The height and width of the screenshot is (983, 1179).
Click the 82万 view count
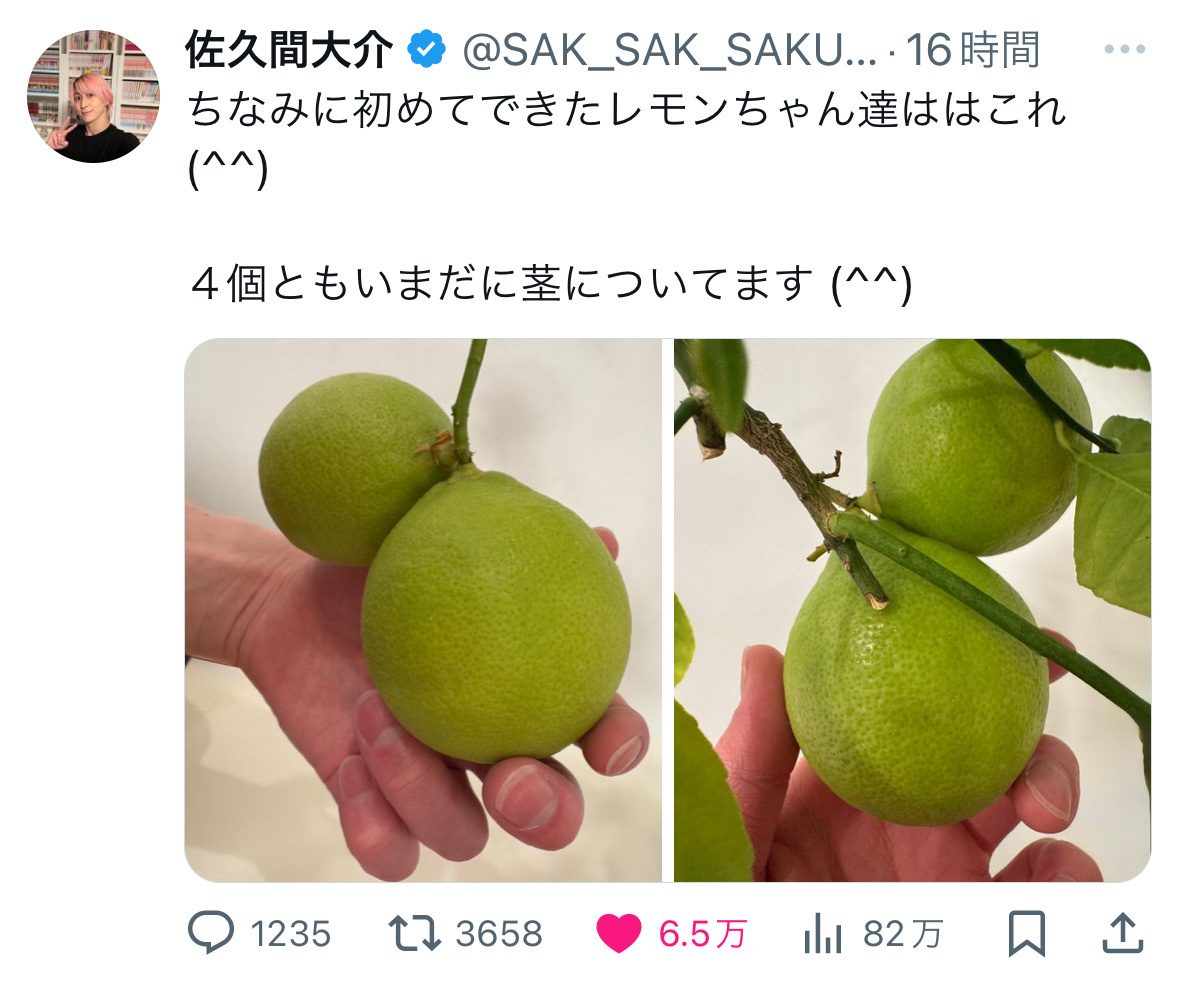click(902, 934)
